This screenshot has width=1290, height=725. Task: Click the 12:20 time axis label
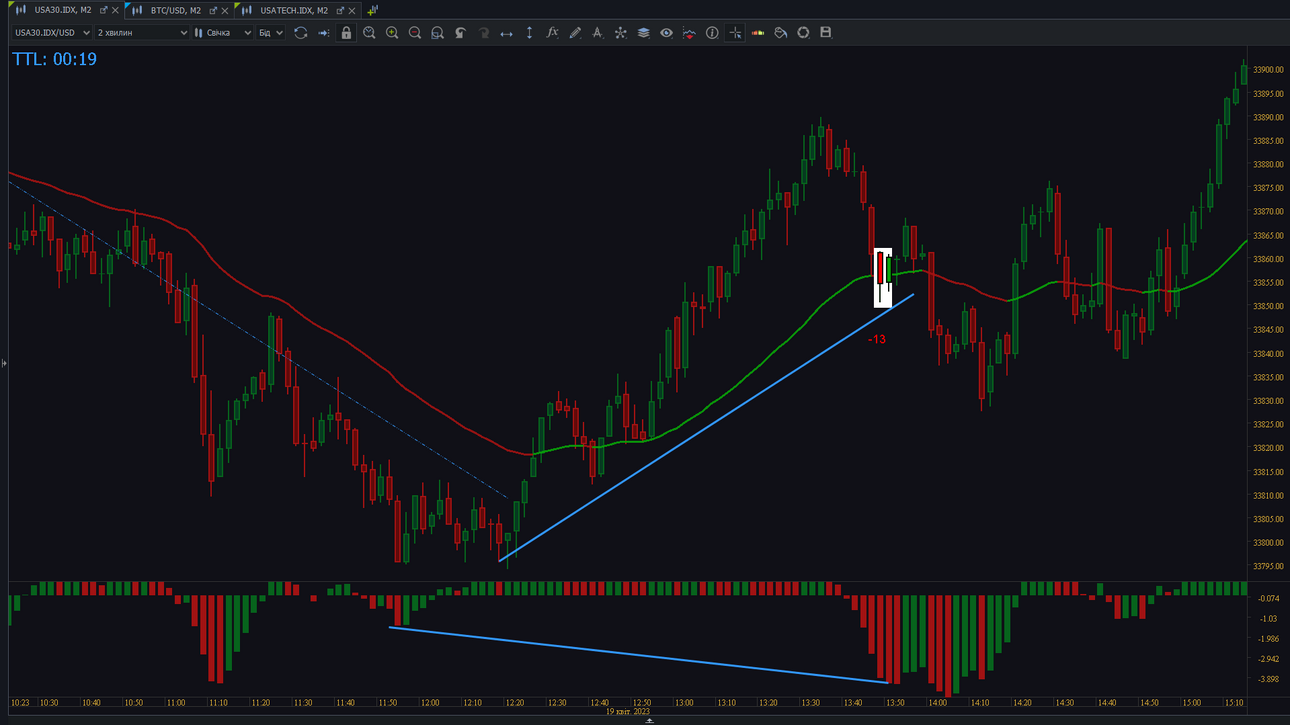514,703
